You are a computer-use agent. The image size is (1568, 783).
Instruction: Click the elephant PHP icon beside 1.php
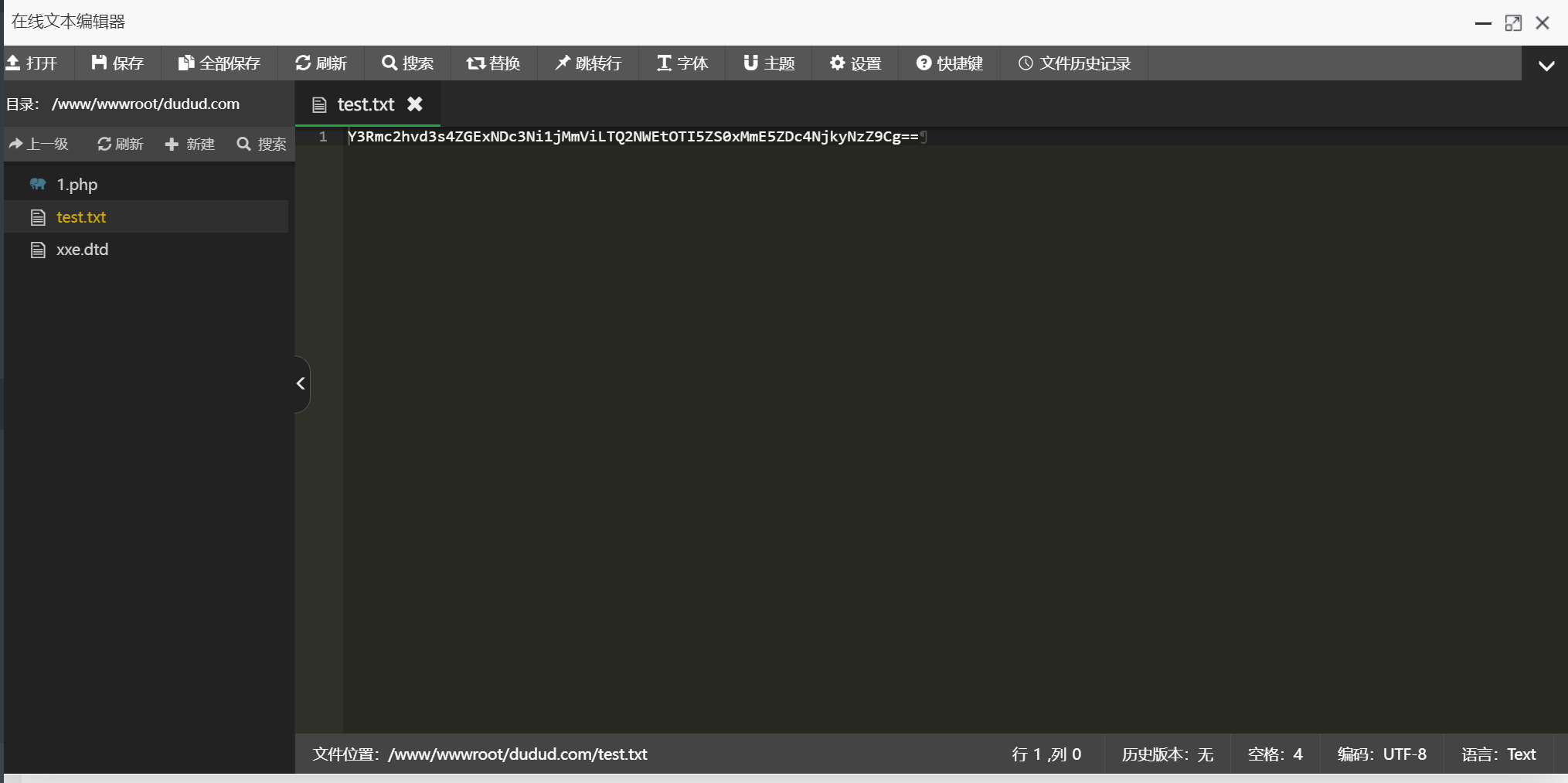pyautogui.click(x=38, y=184)
